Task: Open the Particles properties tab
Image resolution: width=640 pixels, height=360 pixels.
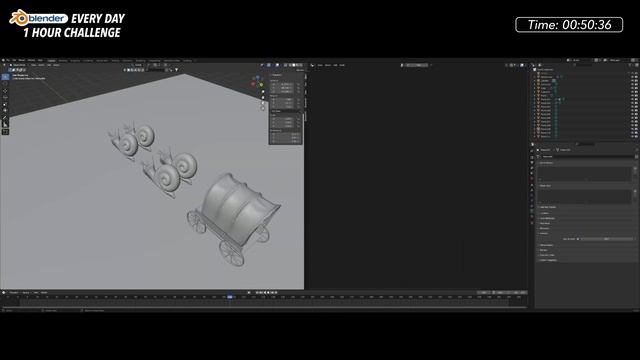Action: coord(532,195)
